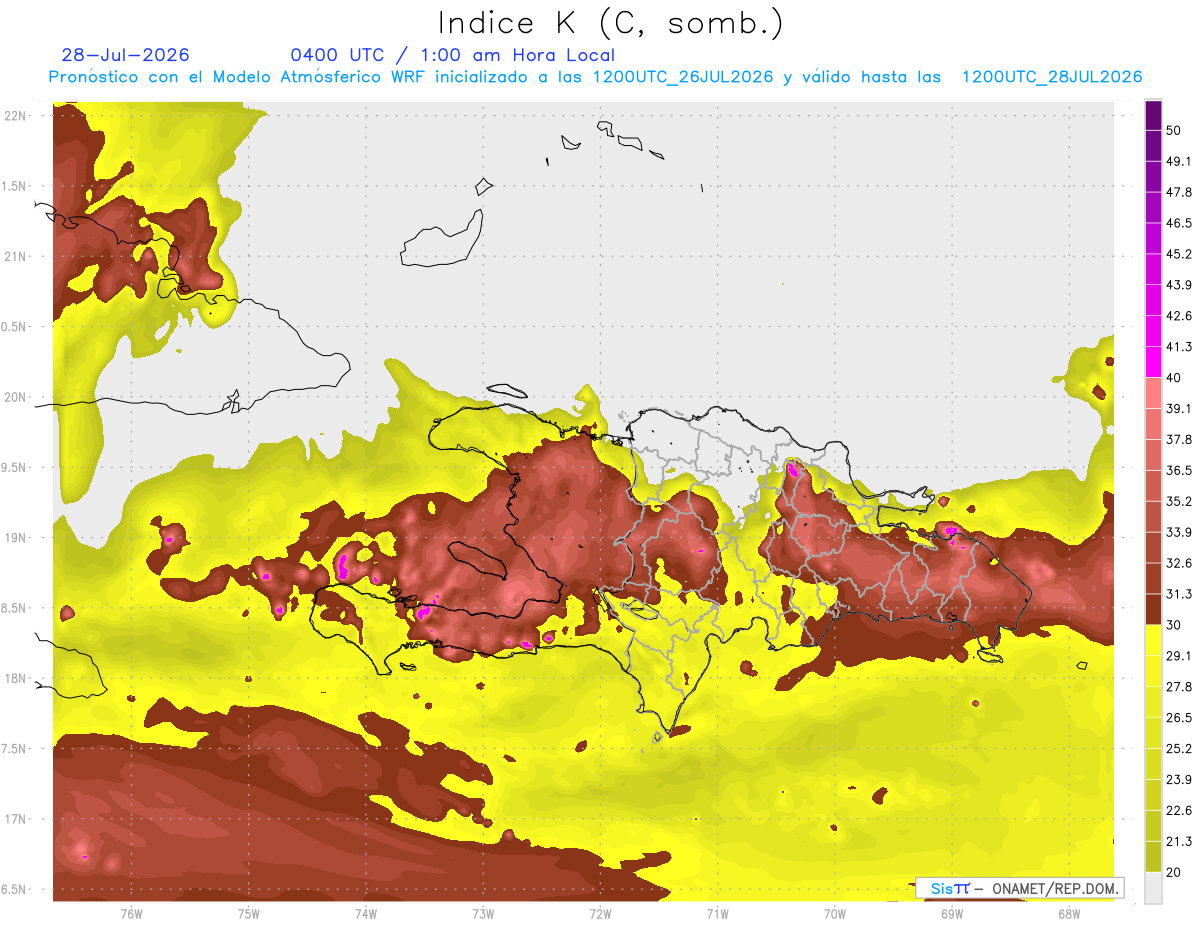Image resolution: width=1200 pixels, height=927 pixels.
Task: Click the "1200UTC_26JUL2026" initialization time text
Action: 683,77
